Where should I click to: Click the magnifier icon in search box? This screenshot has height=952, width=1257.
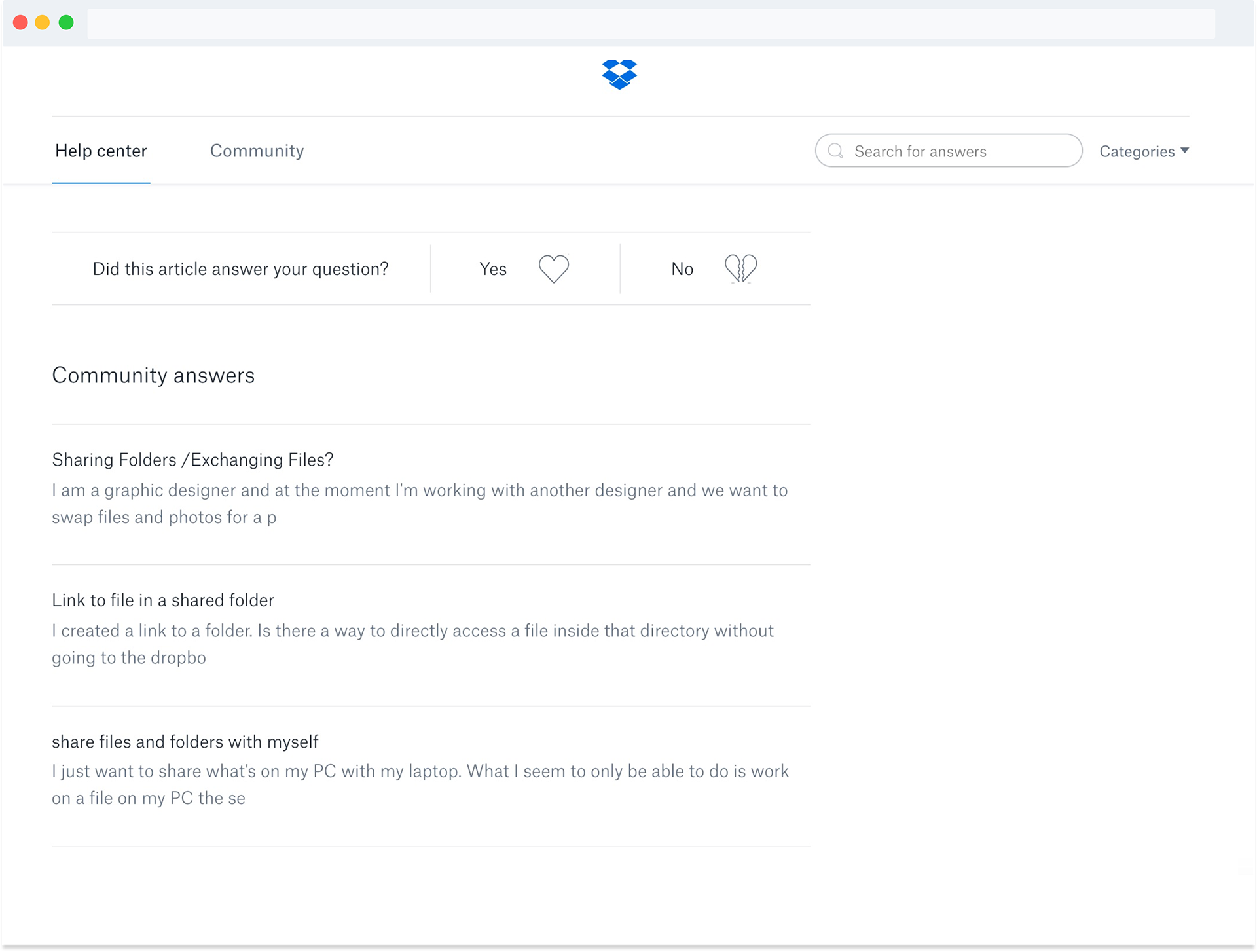click(835, 151)
